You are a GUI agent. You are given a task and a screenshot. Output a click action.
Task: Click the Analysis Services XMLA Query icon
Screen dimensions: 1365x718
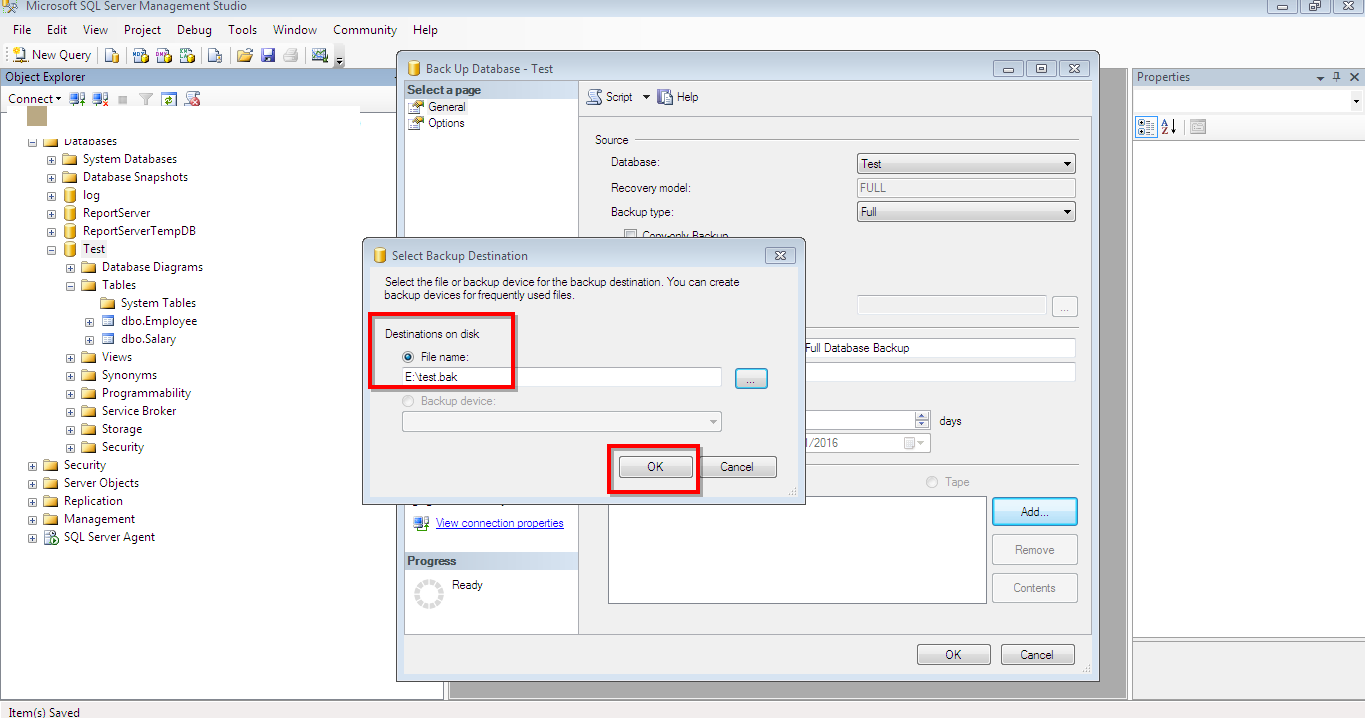point(186,55)
